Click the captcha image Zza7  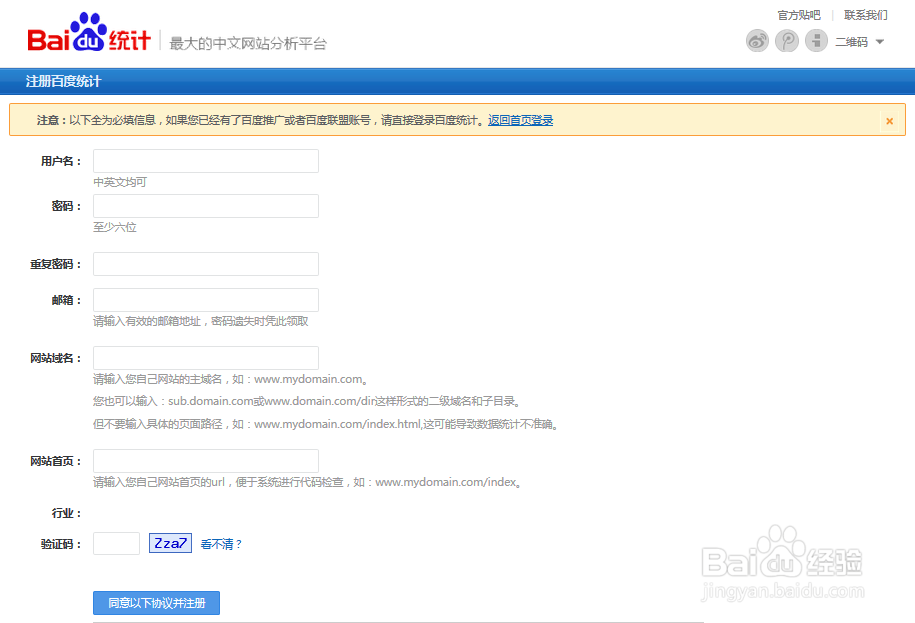point(170,543)
